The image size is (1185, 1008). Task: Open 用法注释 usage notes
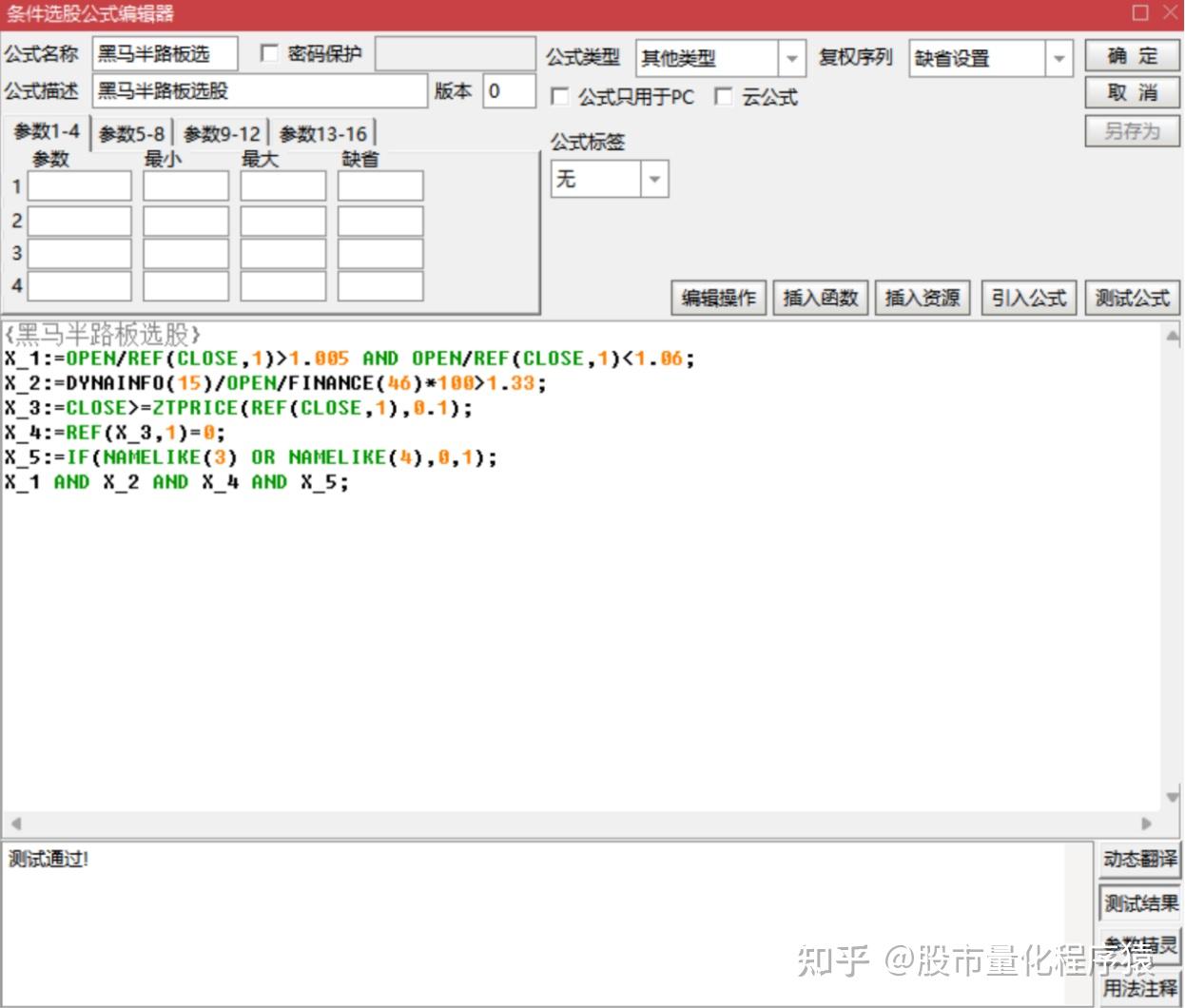click(x=1139, y=987)
